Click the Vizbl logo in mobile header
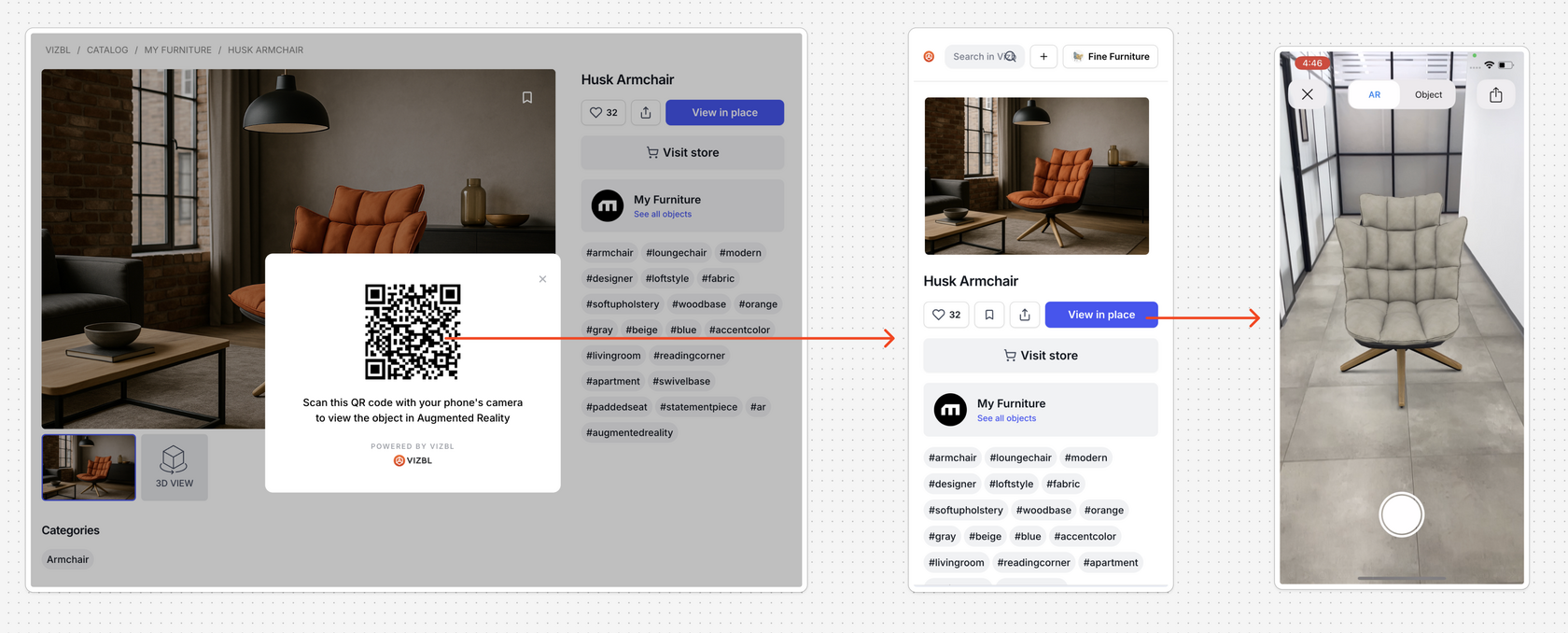Screen dimensions: 1568x633 coord(929,57)
